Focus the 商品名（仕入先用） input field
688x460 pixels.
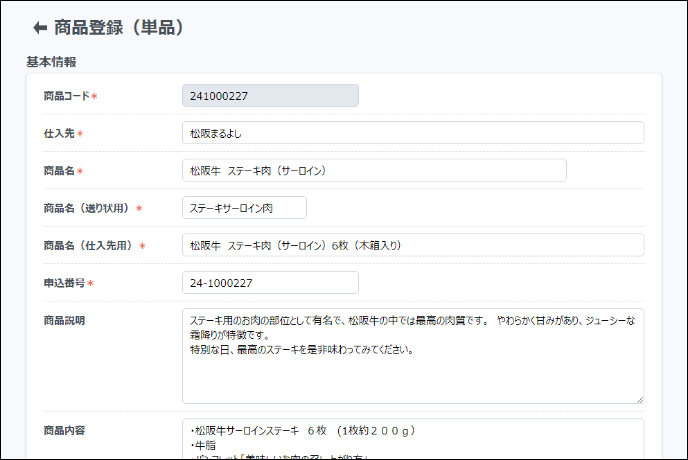413,245
